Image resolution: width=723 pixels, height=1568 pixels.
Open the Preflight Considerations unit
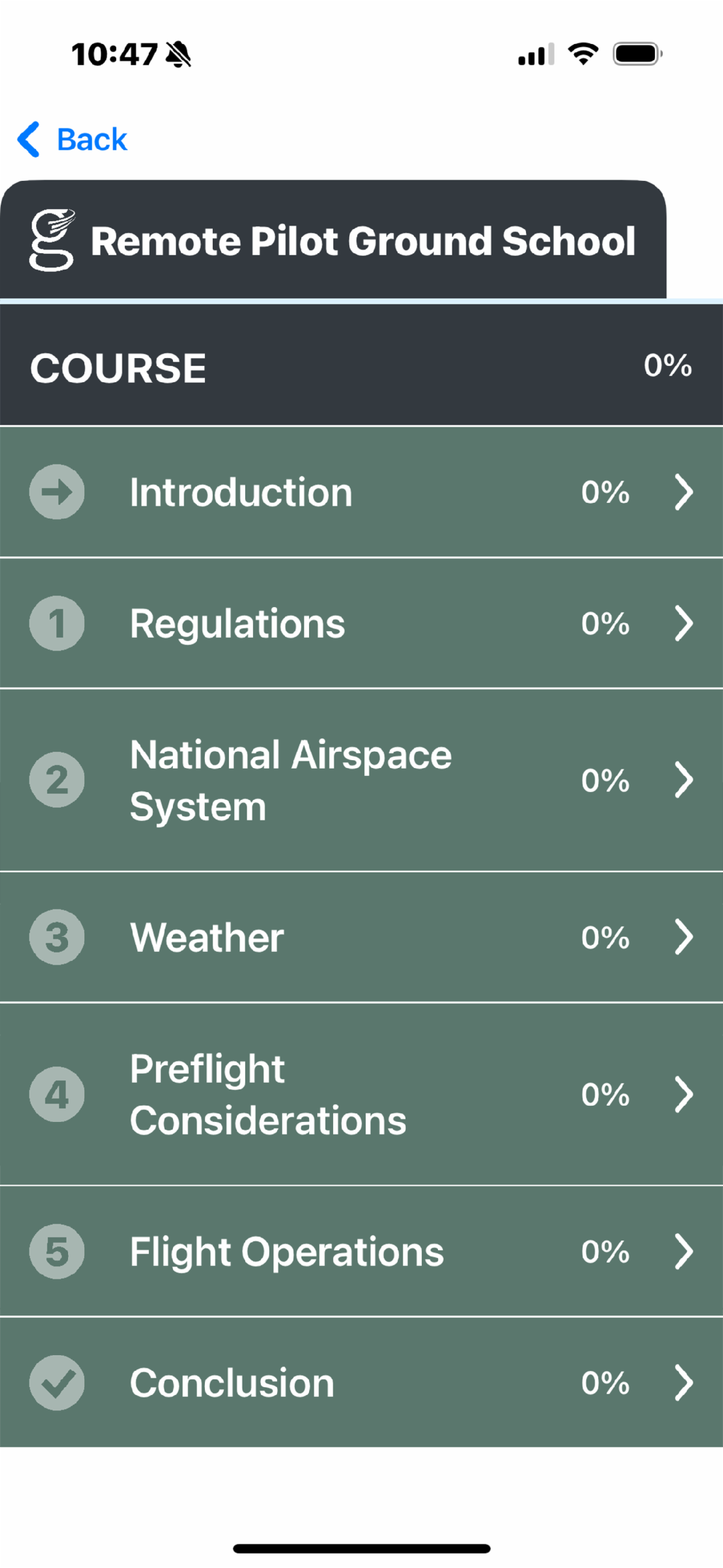[268, 1094]
